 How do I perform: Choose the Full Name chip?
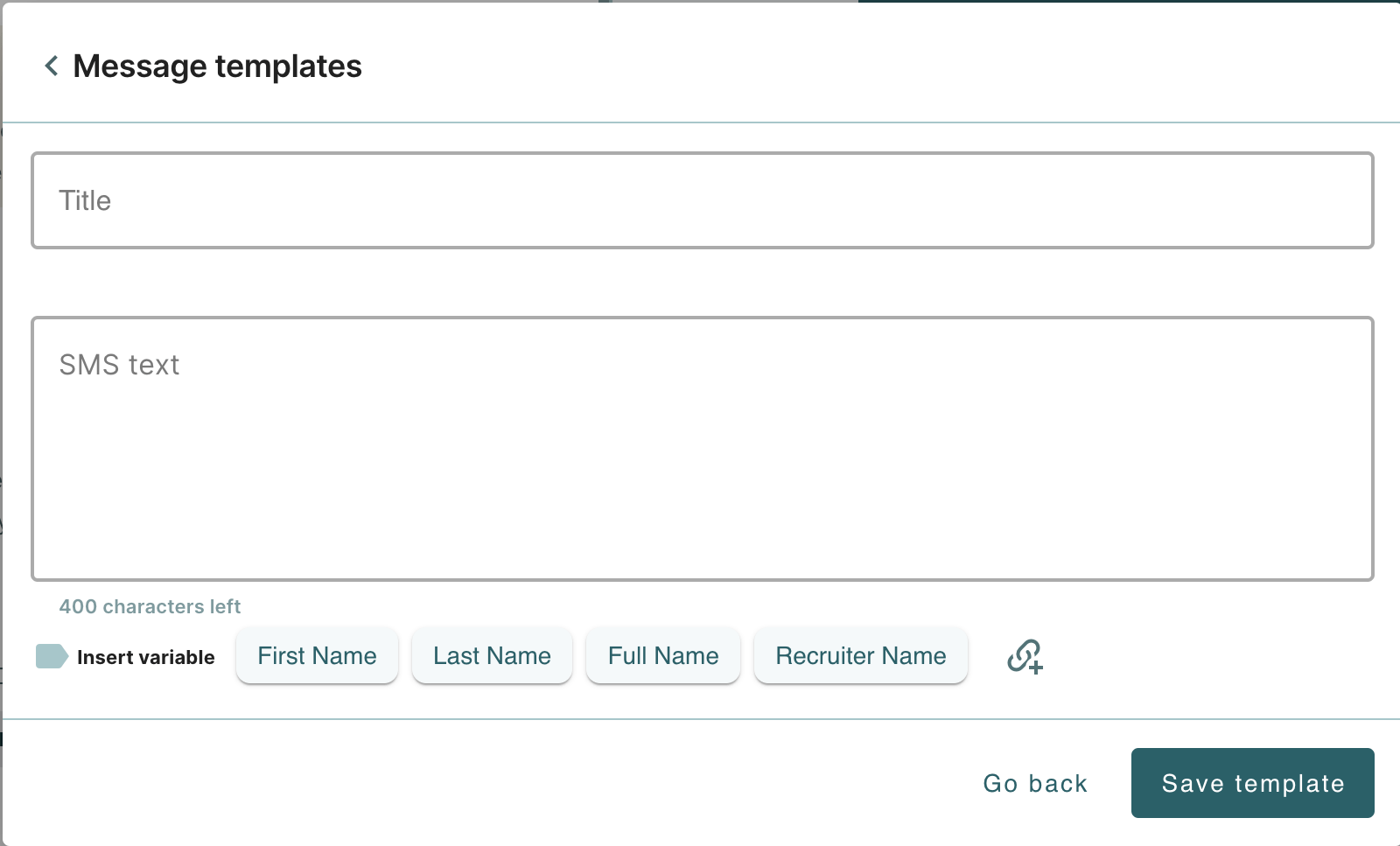point(663,655)
